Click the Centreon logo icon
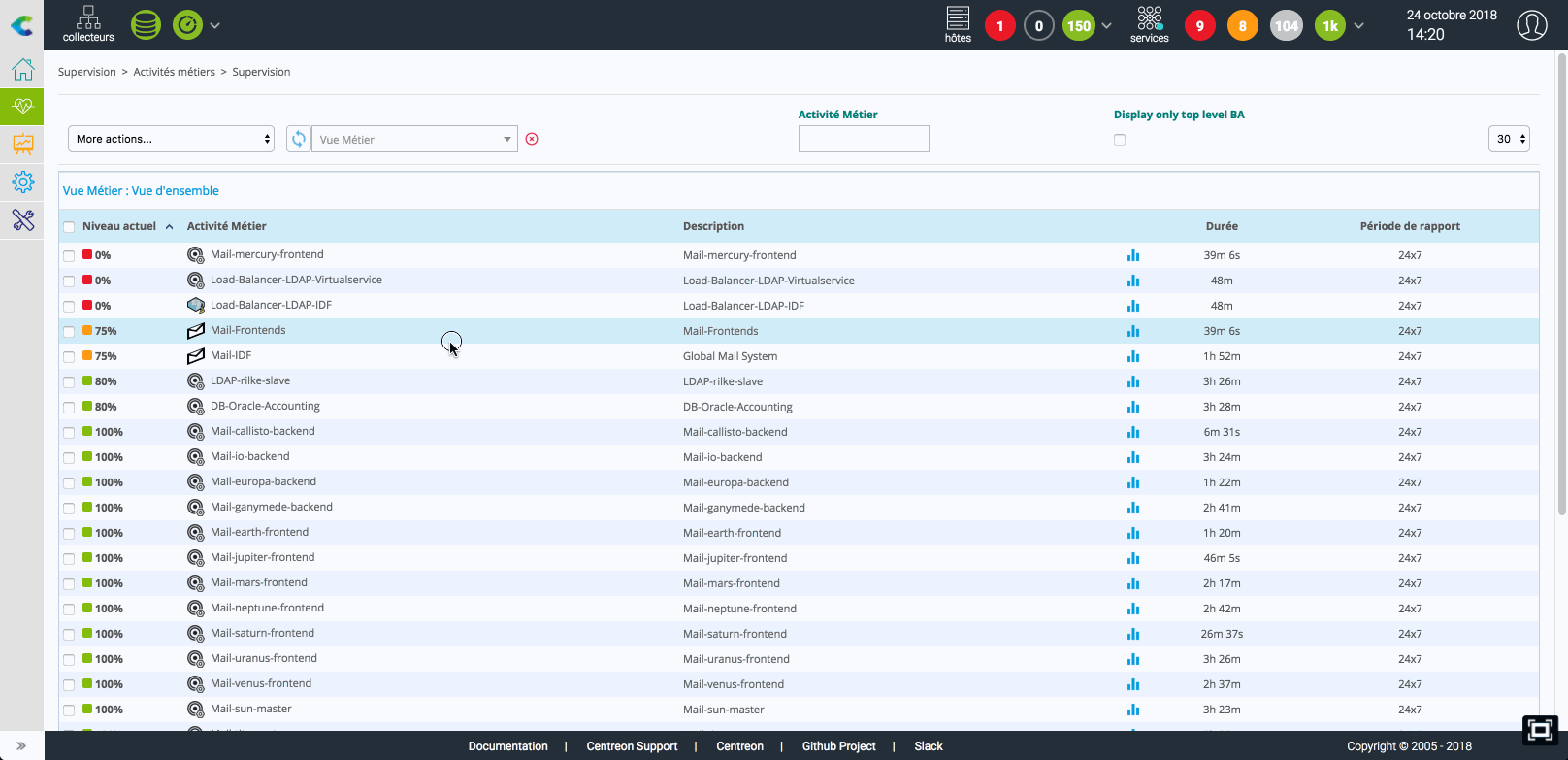 pos(21,25)
